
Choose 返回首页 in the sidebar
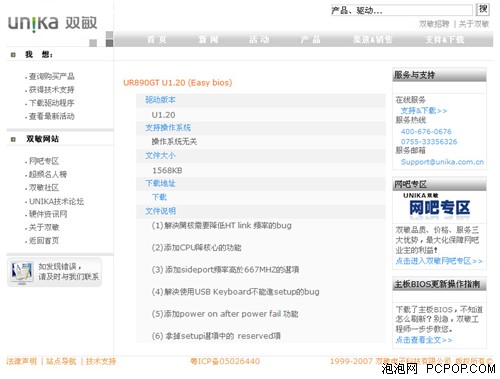click(x=44, y=241)
